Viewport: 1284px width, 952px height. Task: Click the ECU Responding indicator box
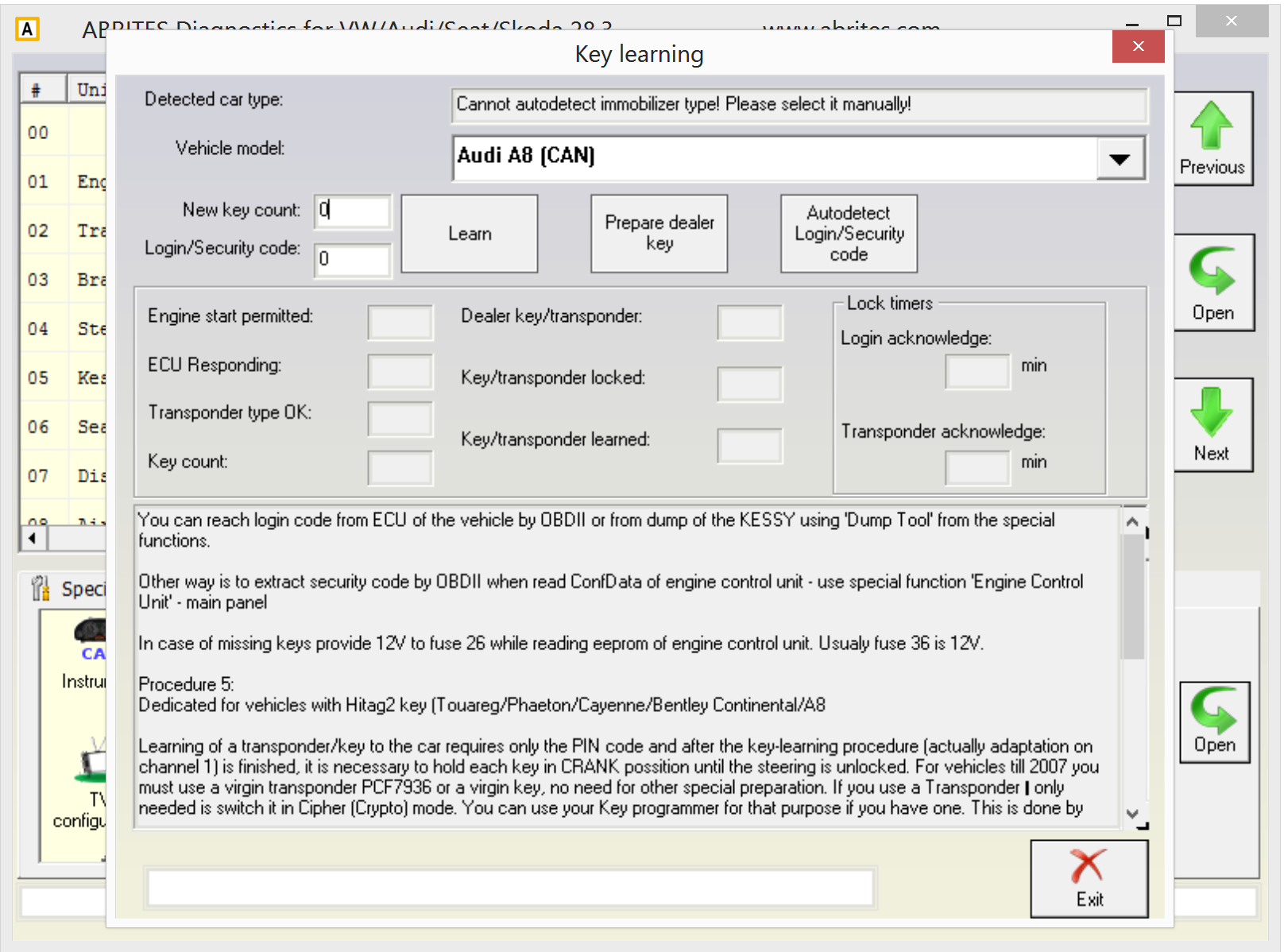click(x=400, y=371)
